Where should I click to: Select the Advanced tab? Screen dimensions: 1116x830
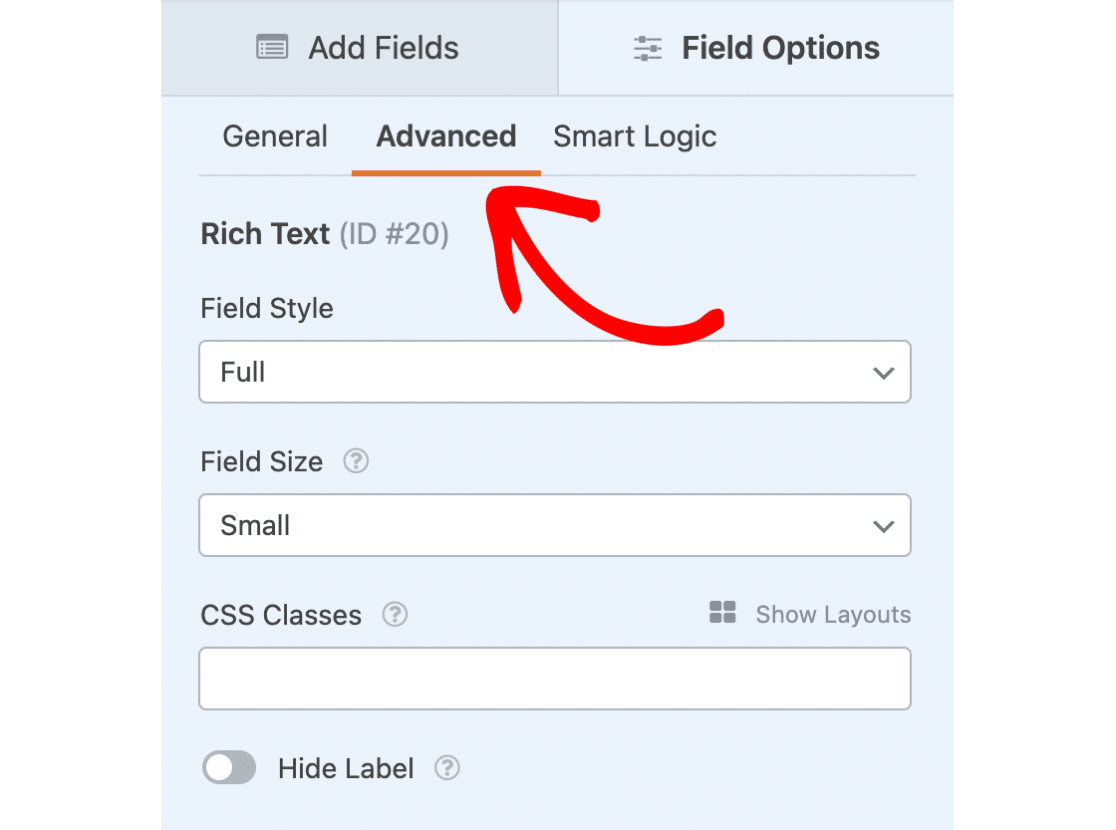[446, 137]
